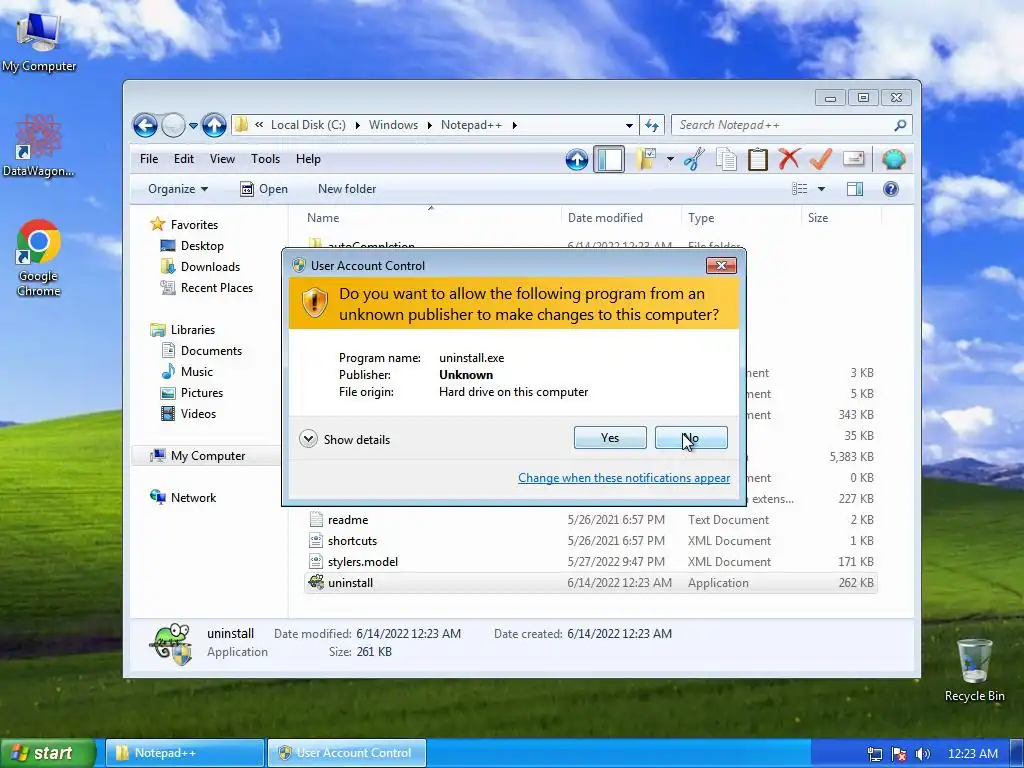The height and width of the screenshot is (768, 1024).
Task: Sort by the Name column header
Action: coord(431,217)
